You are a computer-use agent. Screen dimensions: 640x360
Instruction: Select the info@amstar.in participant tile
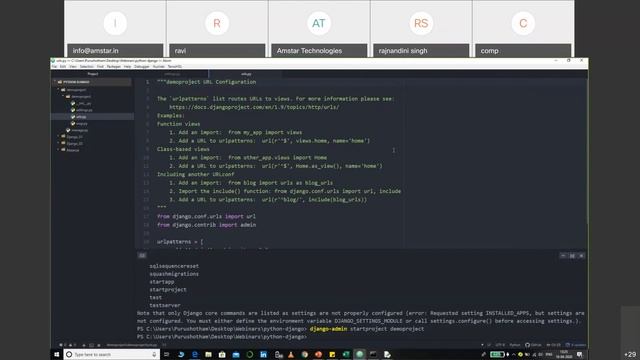[115, 29]
